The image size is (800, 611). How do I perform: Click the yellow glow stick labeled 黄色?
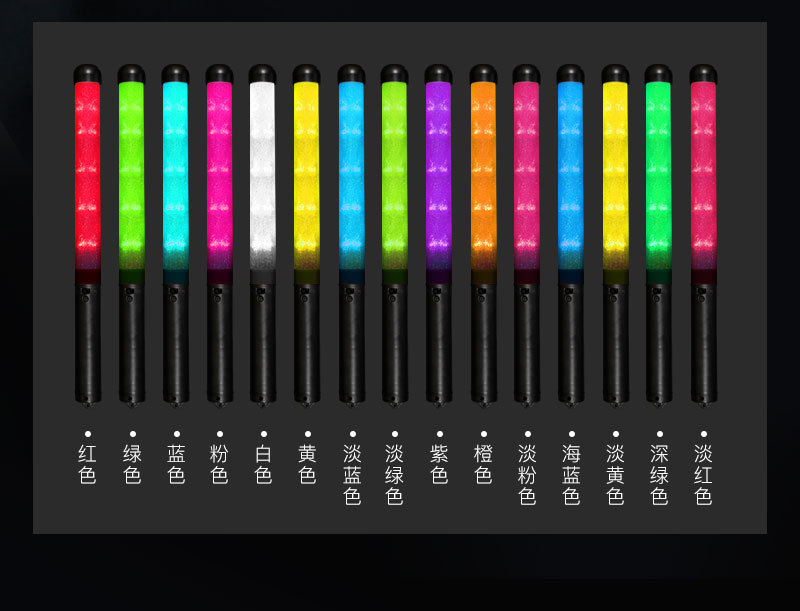307,235
